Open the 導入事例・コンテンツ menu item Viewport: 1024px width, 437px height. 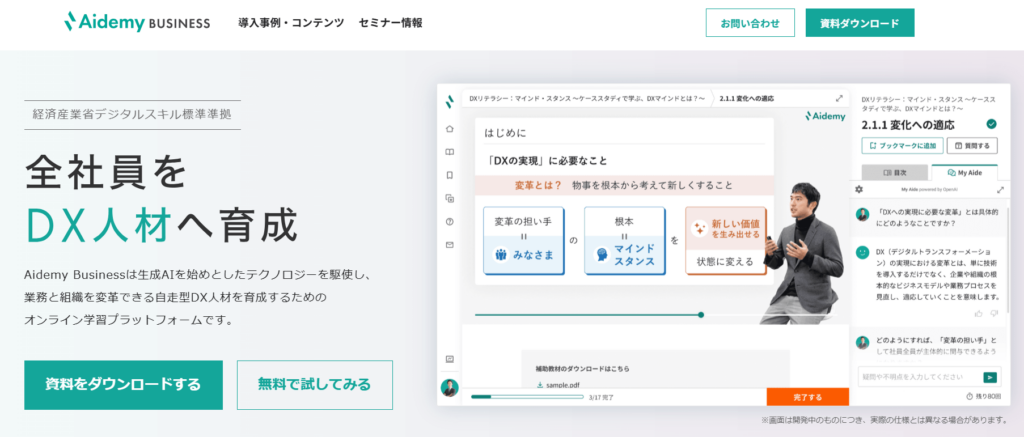pos(291,23)
